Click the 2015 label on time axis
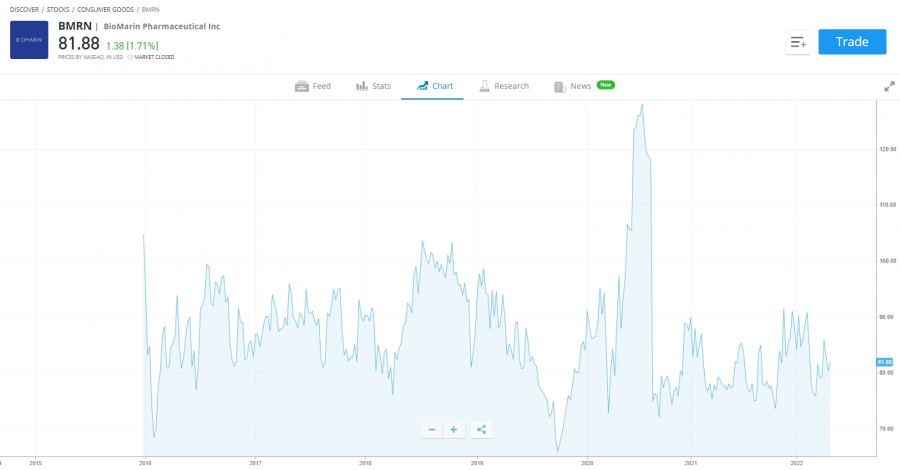This screenshot has height=470, width=900. click(x=36, y=463)
